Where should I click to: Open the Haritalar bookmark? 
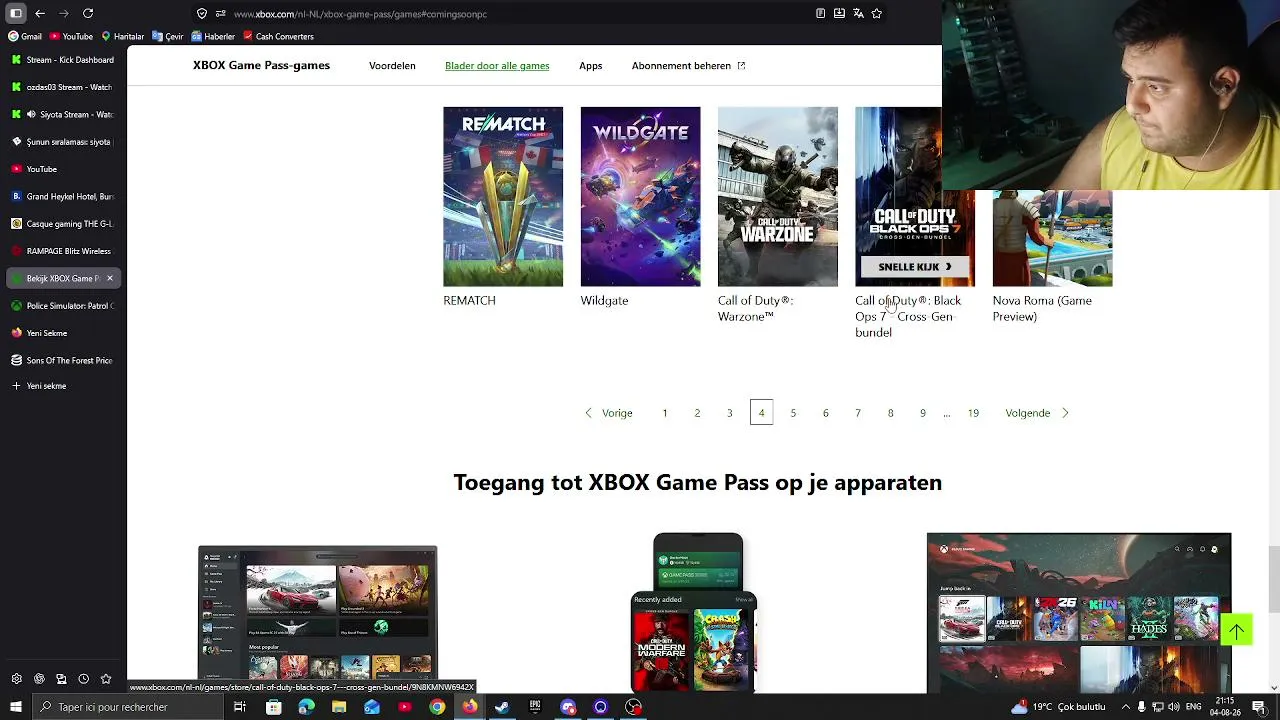click(x=123, y=37)
